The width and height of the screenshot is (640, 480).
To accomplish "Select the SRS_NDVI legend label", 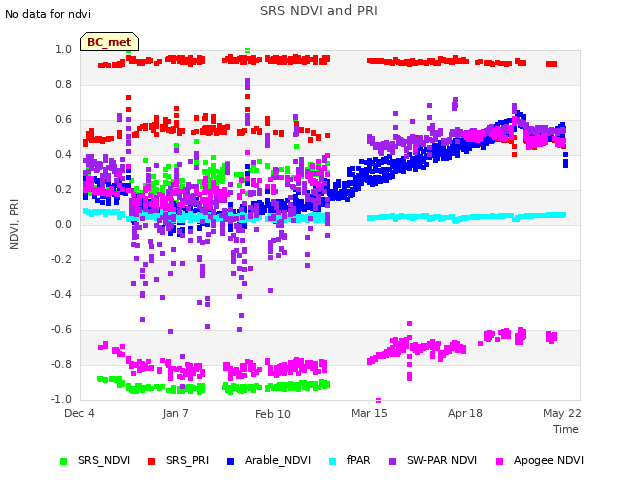I will tap(104, 460).
